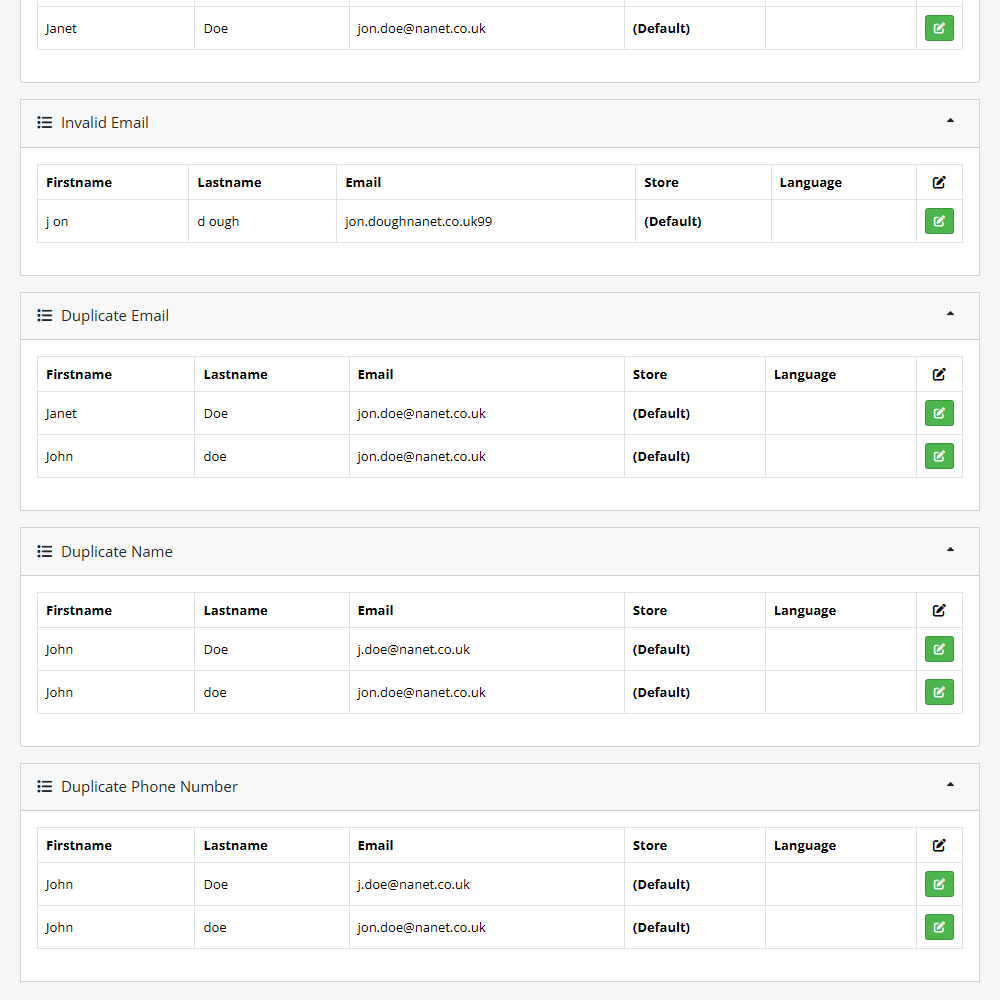Image resolution: width=1000 pixels, height=1000 pixels.
Task: Edit jon.doe@nanet.co.uk row under Duplicate Phone Number
Action: point(939,927)
